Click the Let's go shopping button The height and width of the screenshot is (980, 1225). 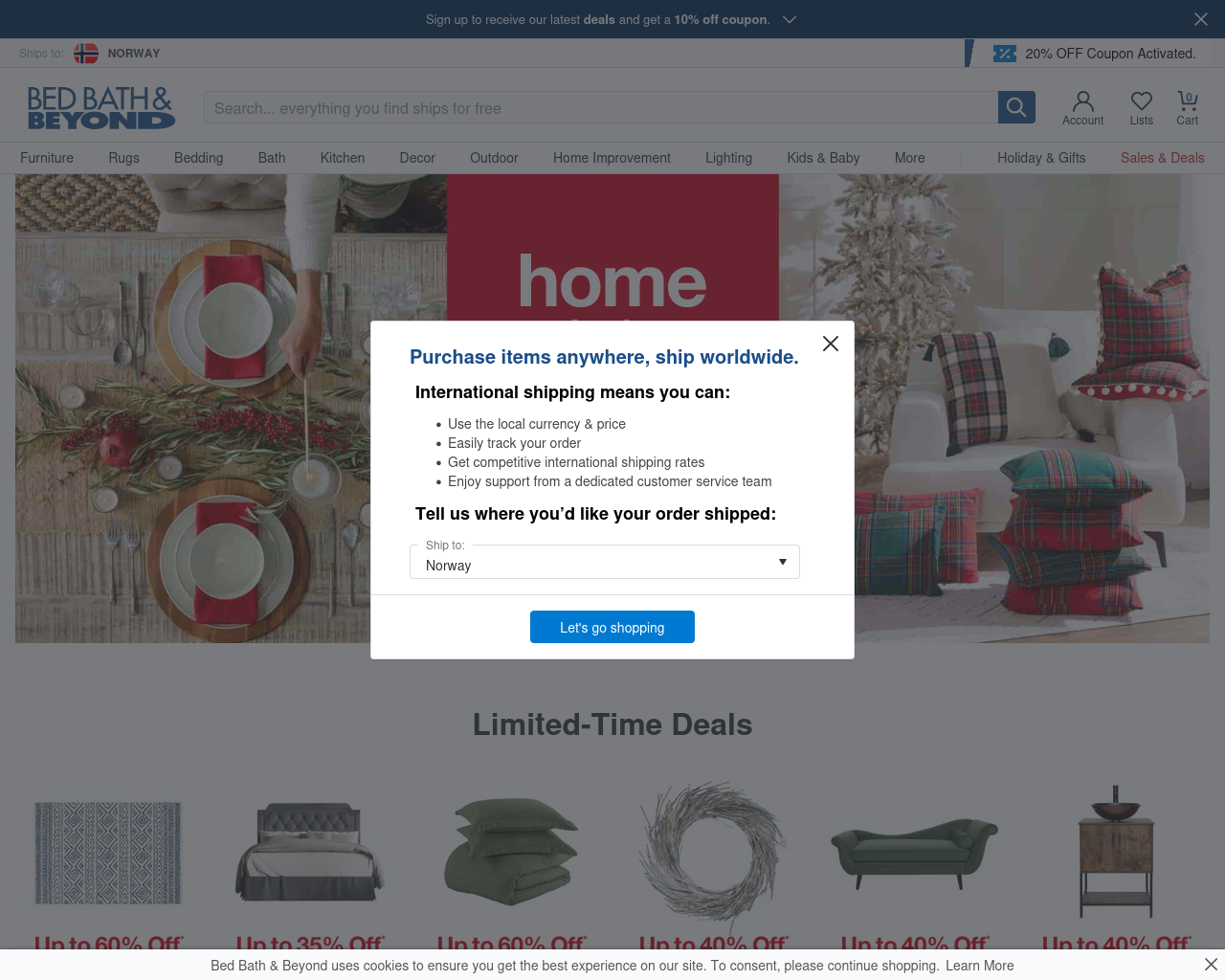pos(612,627)
